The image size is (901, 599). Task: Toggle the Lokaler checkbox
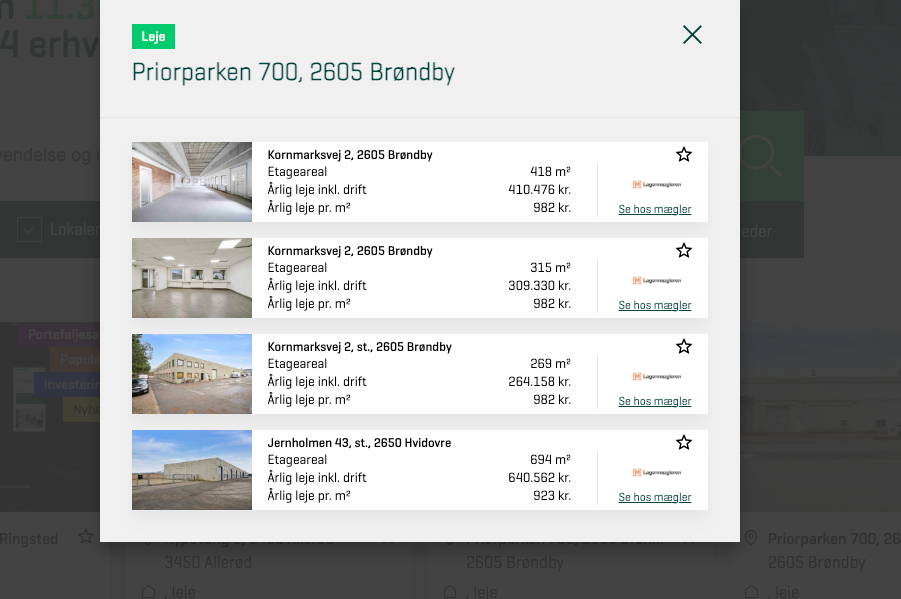tap(29, 230)
